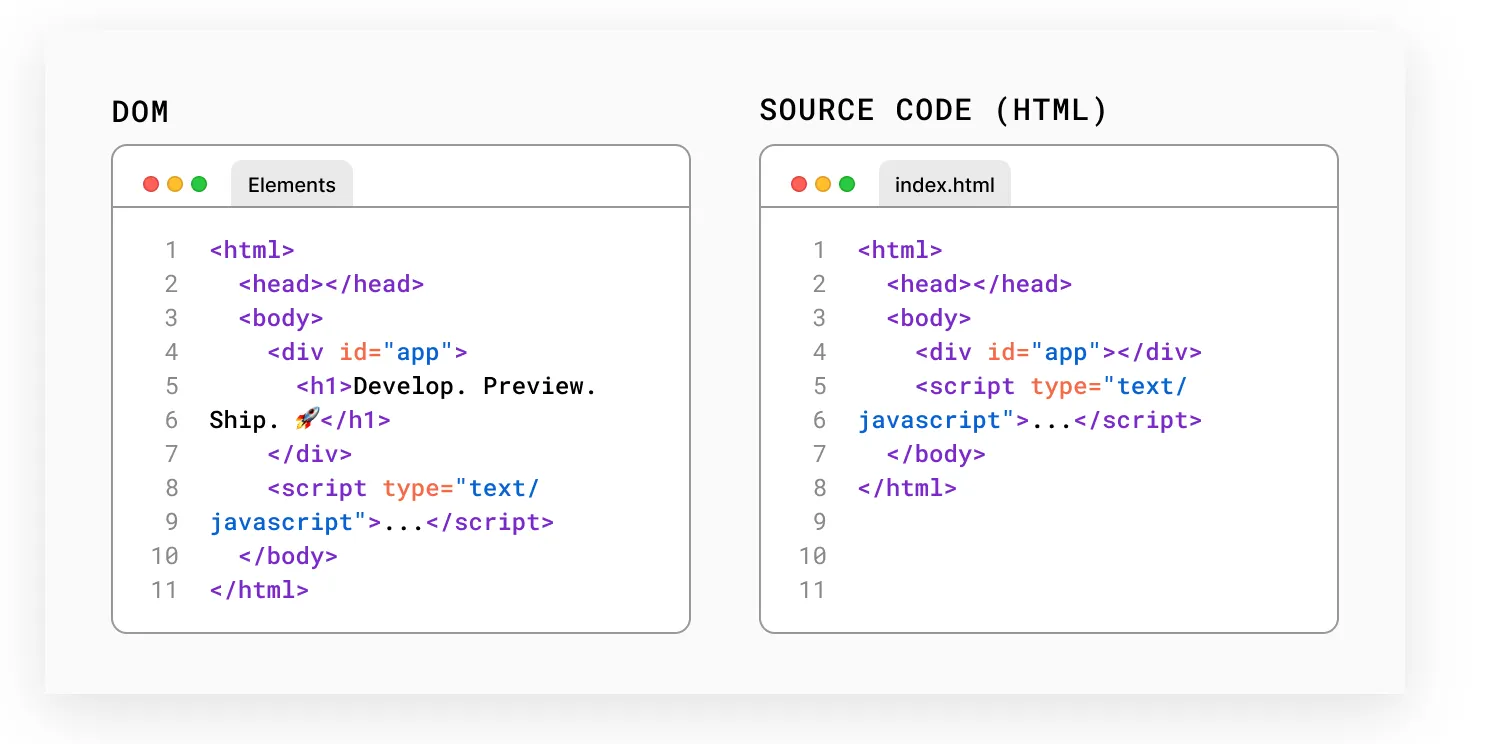Screen dimensions: 1496x744
Task: Click the red close dot in index.html window
Action: [x=799, y=184]
